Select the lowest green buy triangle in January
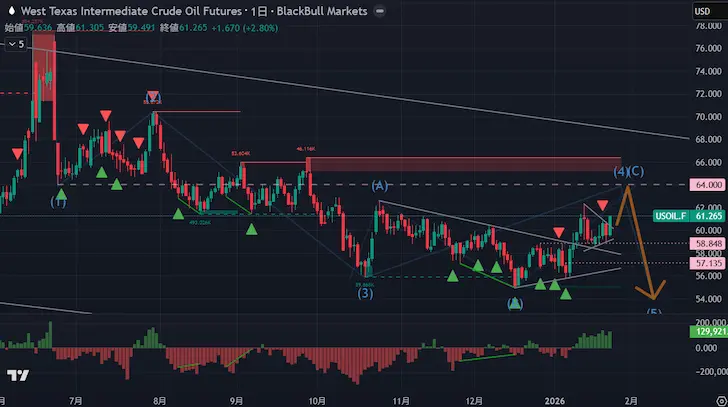728x407 pixels. point(566,293)
